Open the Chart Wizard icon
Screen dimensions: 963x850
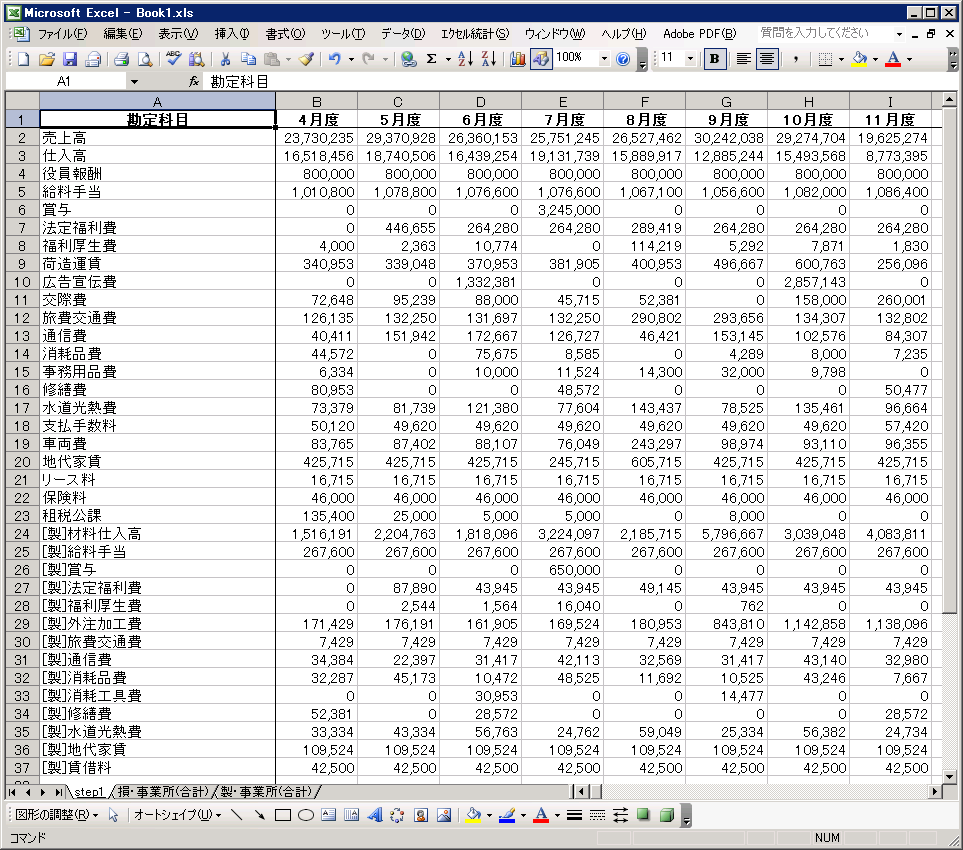pos(517,59)
